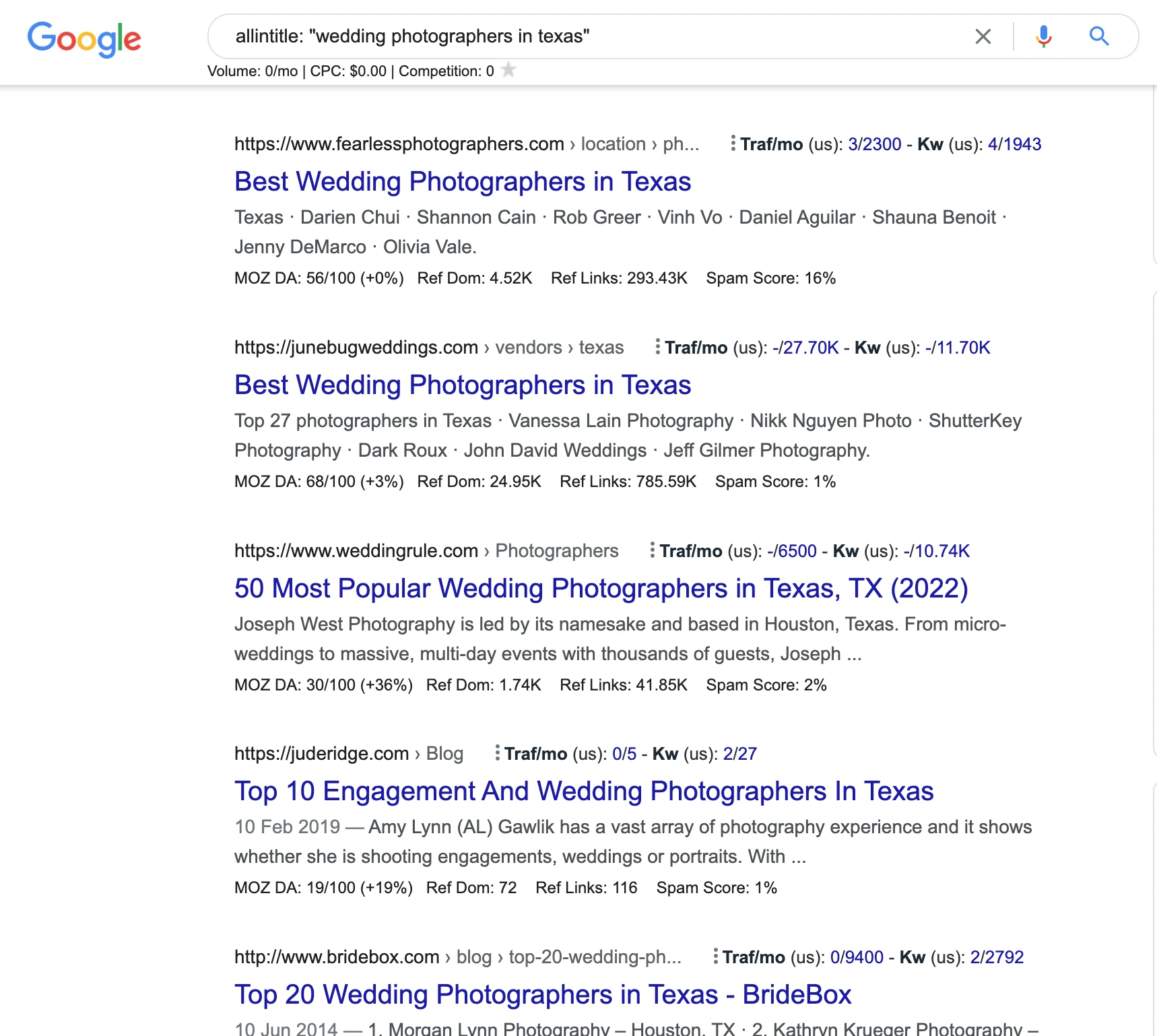Click keyword value 2/2792 for bridebox
This screenshot has width=1157, height=1036.
pyautogui.click(x=997, y=957)
